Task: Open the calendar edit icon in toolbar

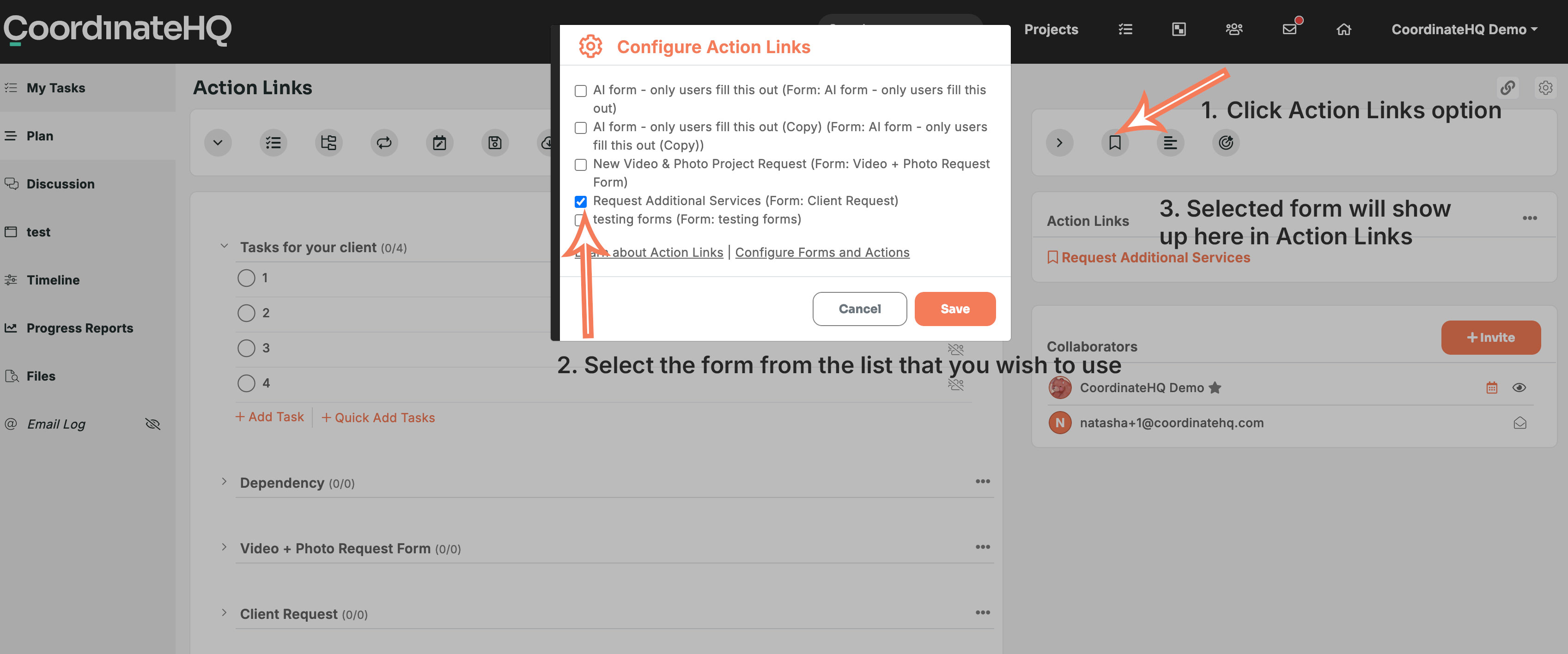Action: coord(439,142)
